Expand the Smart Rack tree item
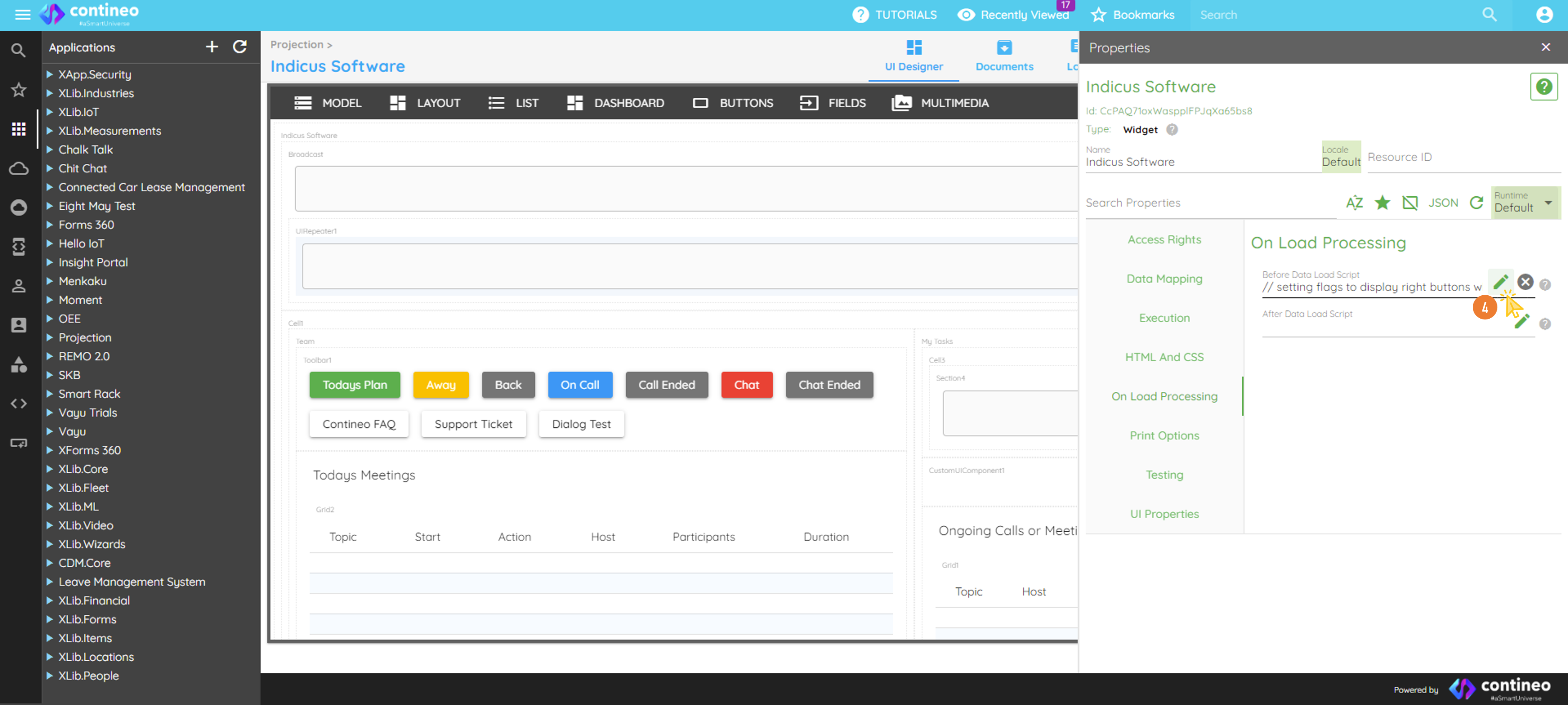The width and height of the screenshot is (1568, 705). point(50,394)
